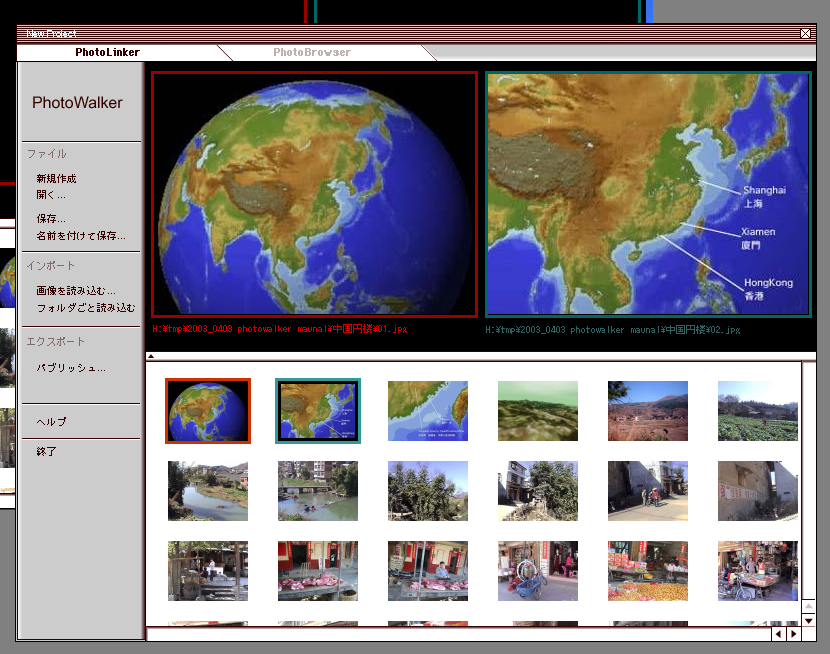This screenshot has height=654, width=830.
Task: Click the right arrow at bottom right
Action: click(x=794, y=634)
